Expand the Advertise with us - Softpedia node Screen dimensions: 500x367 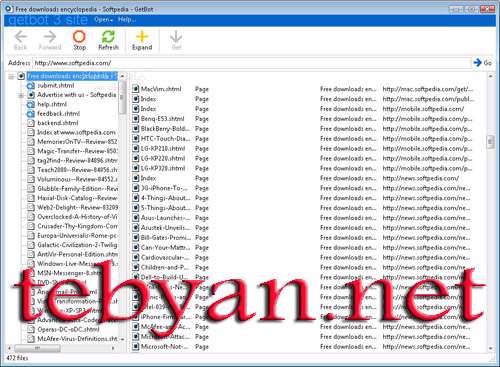21,96
